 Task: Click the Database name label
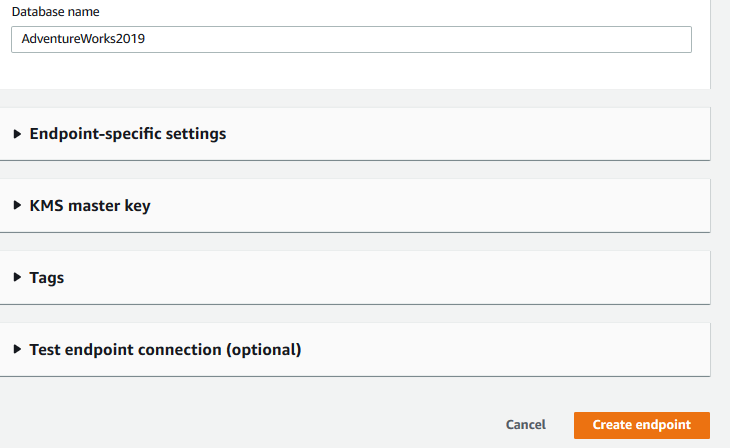click(56, 12)
